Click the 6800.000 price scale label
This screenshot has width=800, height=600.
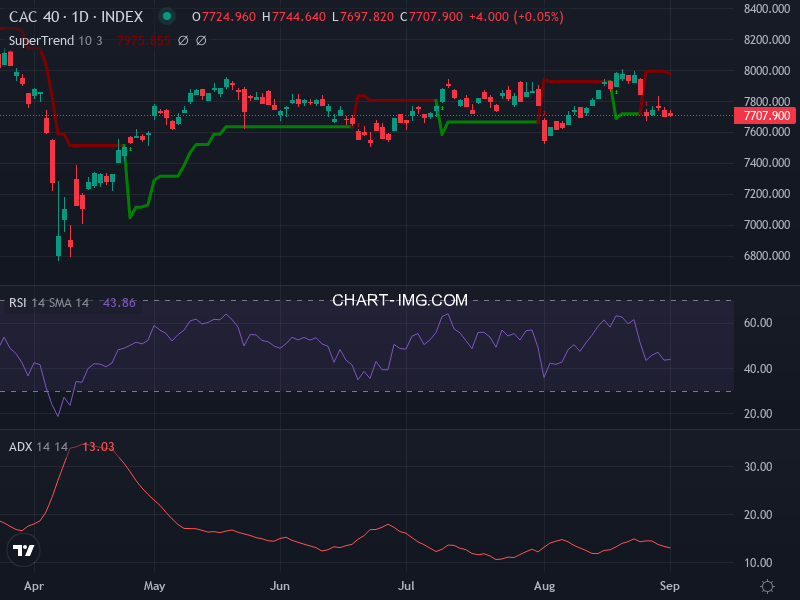click(767, 256)
